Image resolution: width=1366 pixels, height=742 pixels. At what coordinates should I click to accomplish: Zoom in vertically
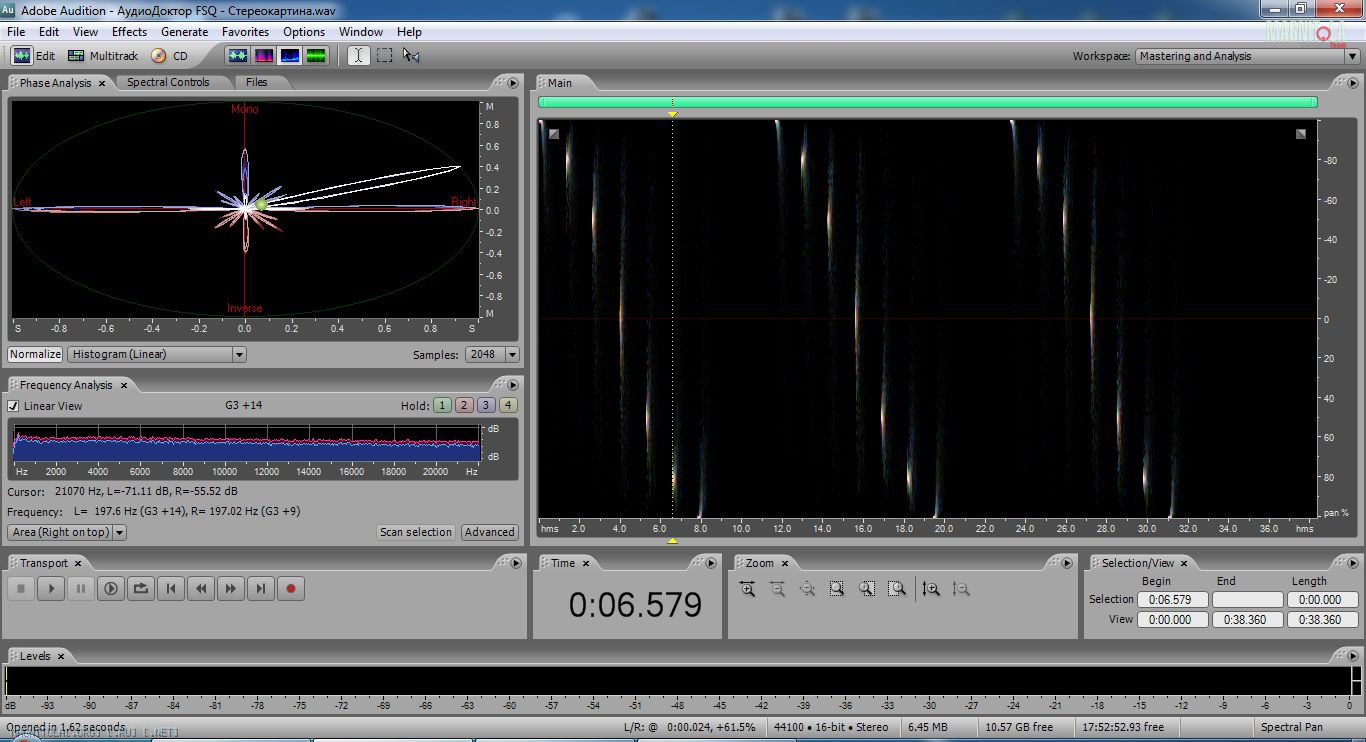931,589
